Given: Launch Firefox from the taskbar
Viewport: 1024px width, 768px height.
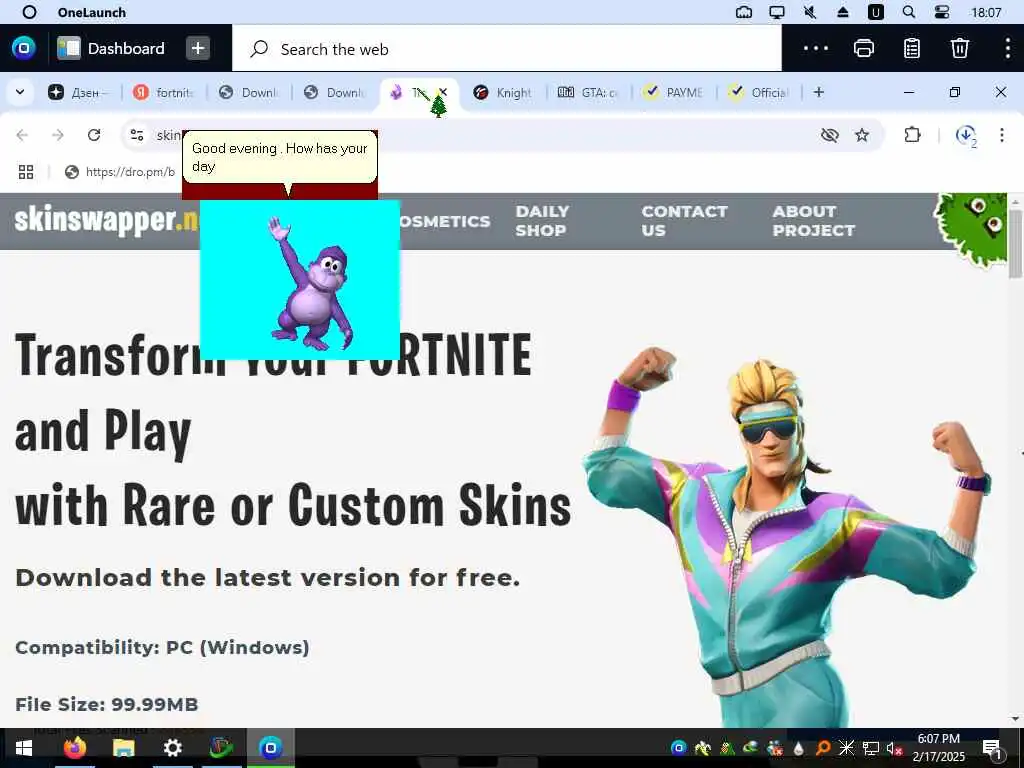Looking at the screenshot, I should 74,748.
